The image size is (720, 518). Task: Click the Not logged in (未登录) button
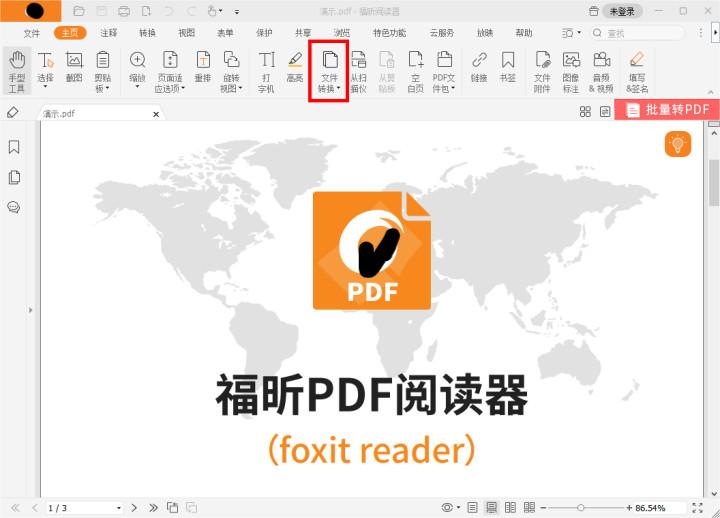pyautogui.click(x=622, y=11)
